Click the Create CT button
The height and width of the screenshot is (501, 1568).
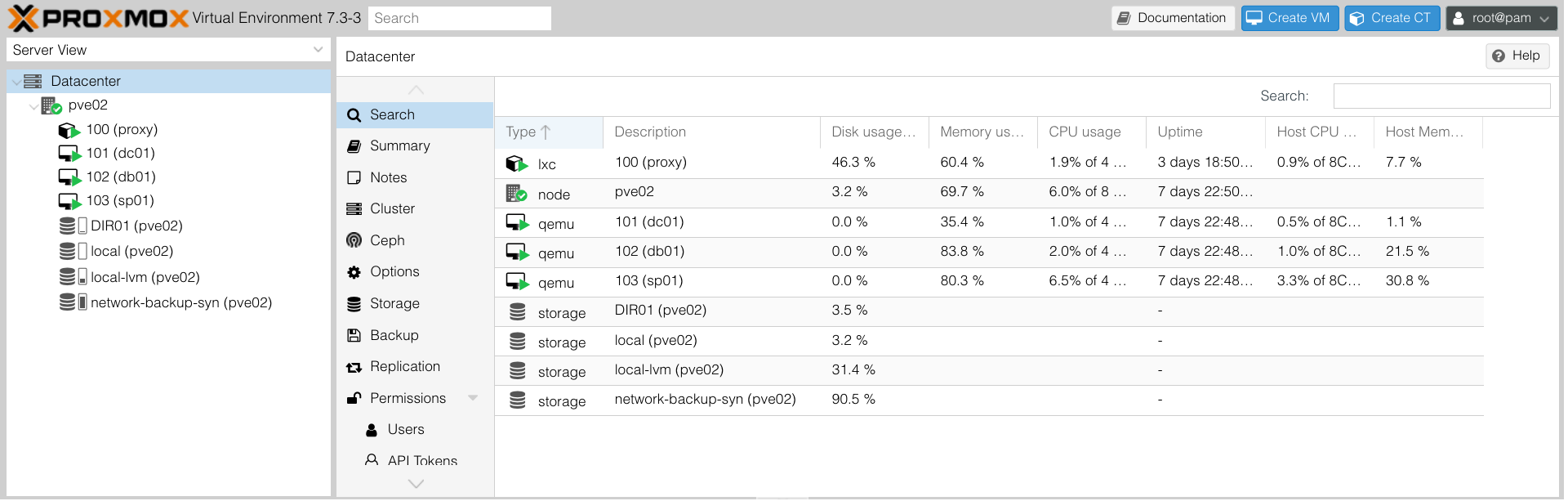coord(1392,18)
